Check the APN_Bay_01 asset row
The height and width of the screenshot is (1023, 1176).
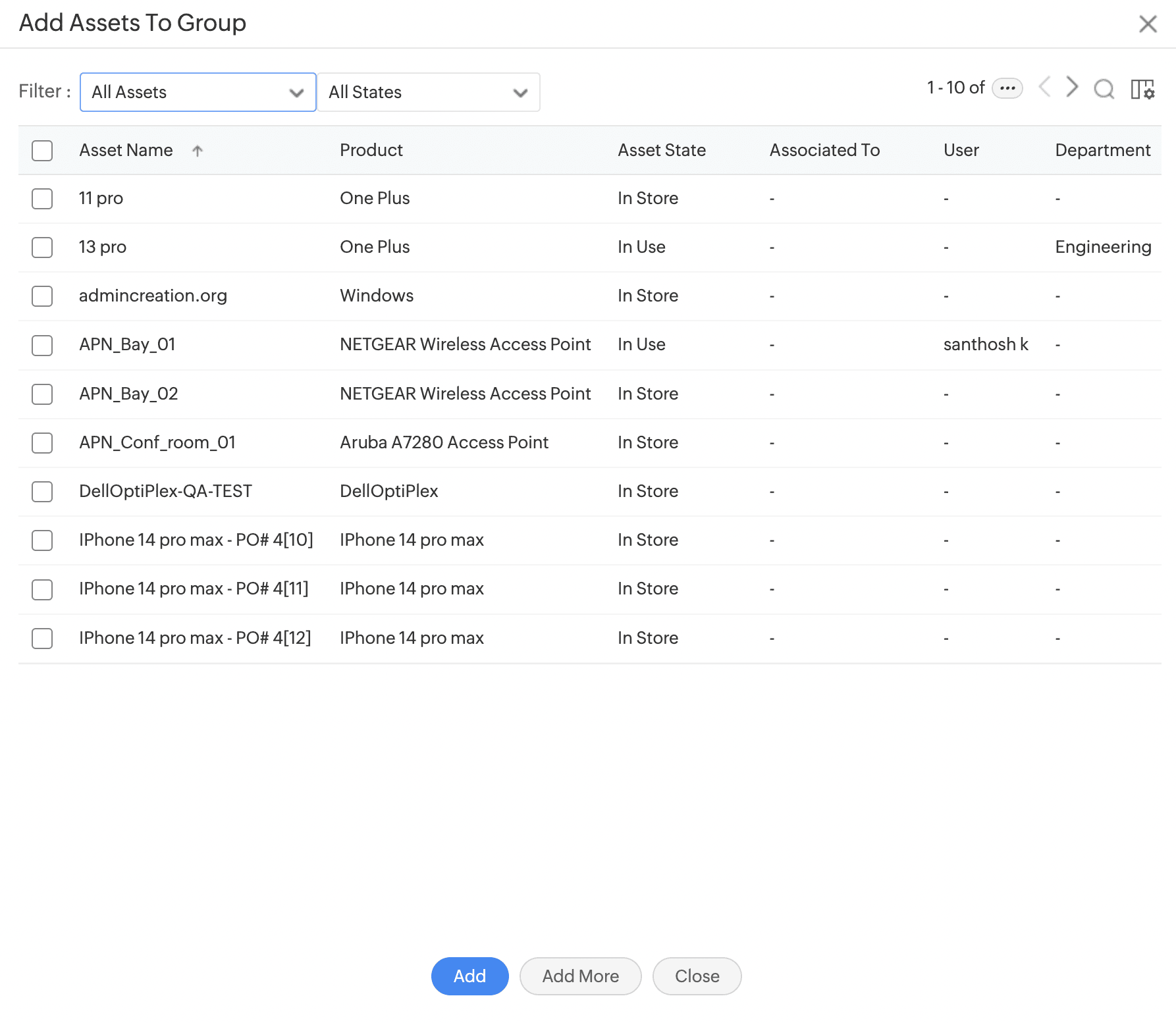(42, 345)
